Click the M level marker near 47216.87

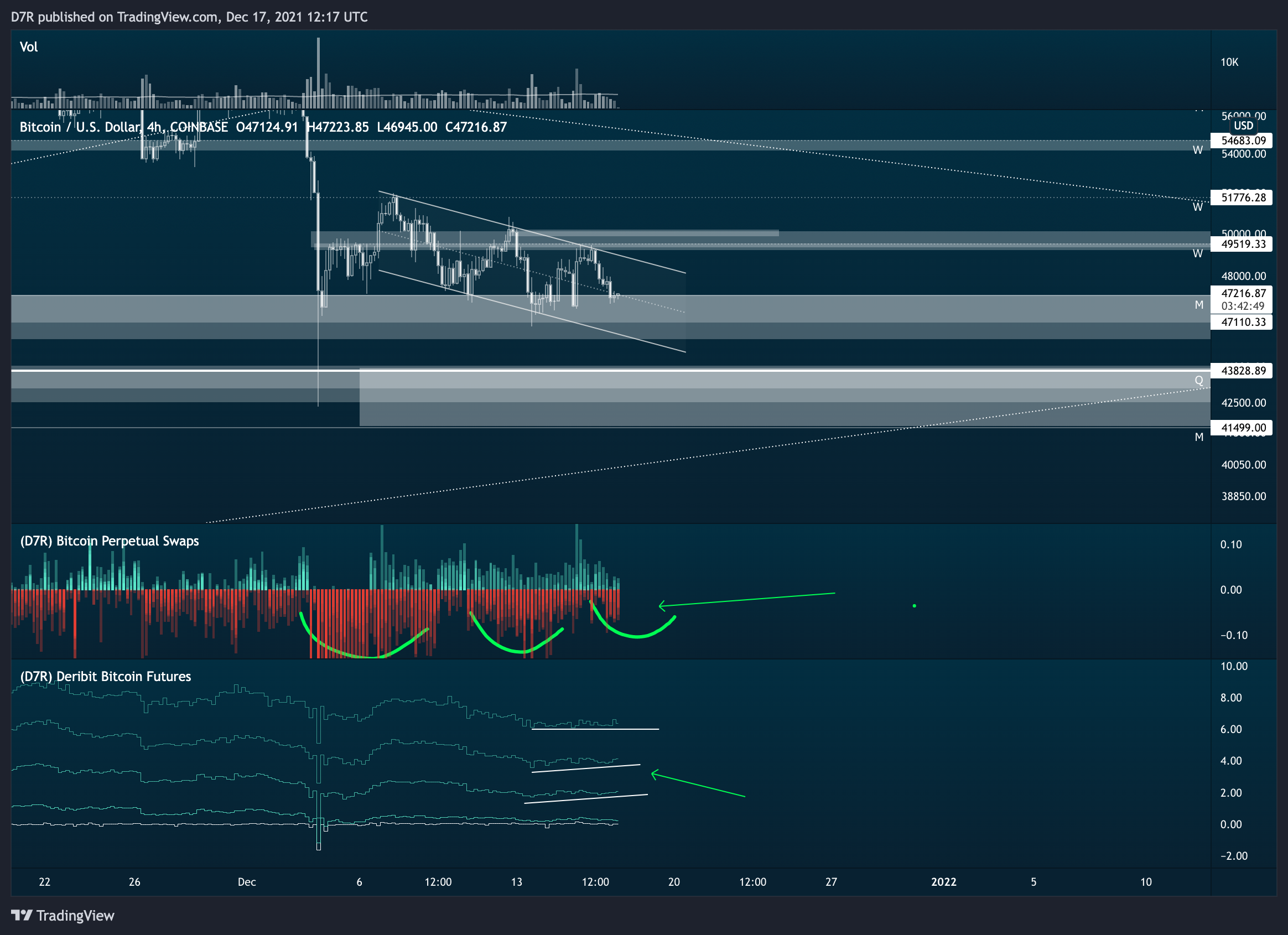(1199, 305)
